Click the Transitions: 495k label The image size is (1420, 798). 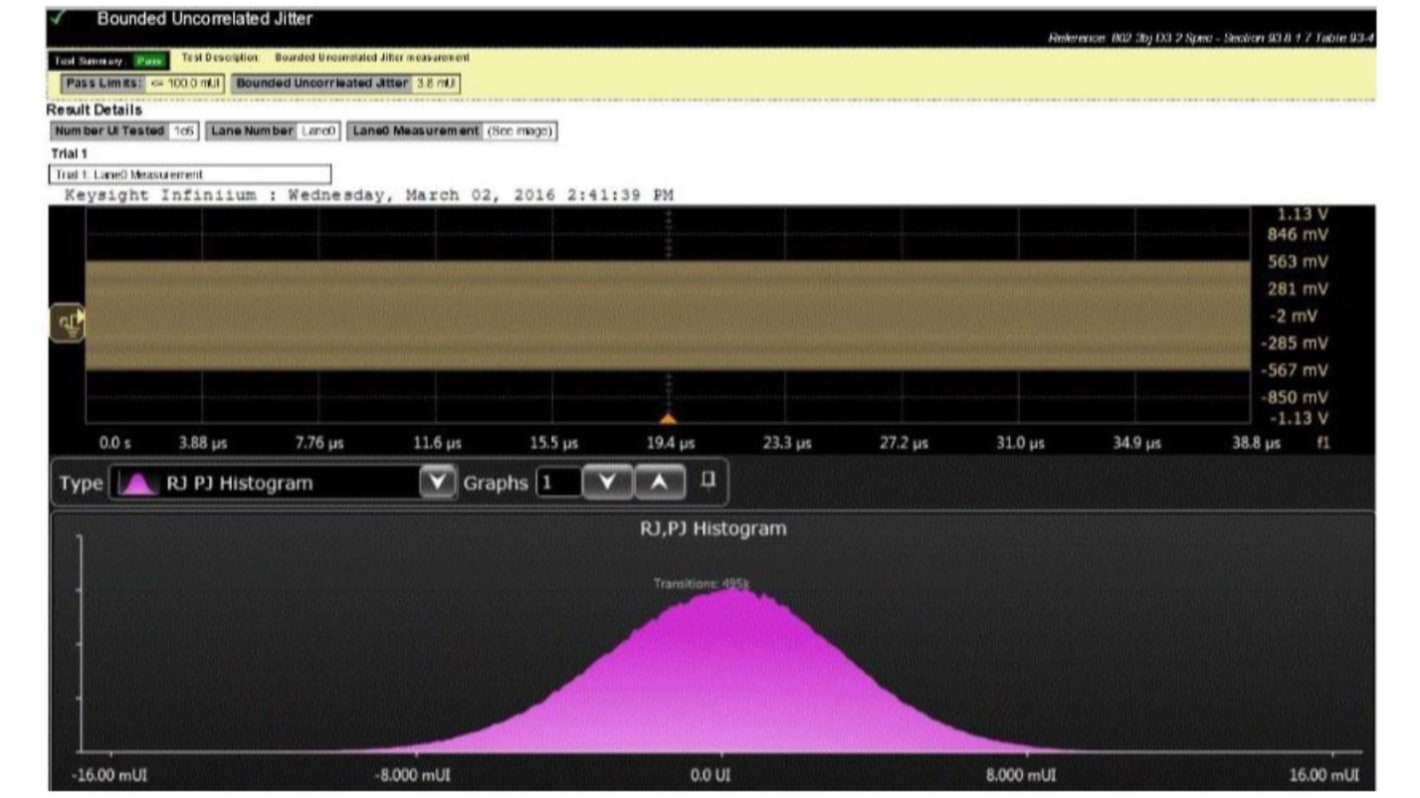click(701, 583)
